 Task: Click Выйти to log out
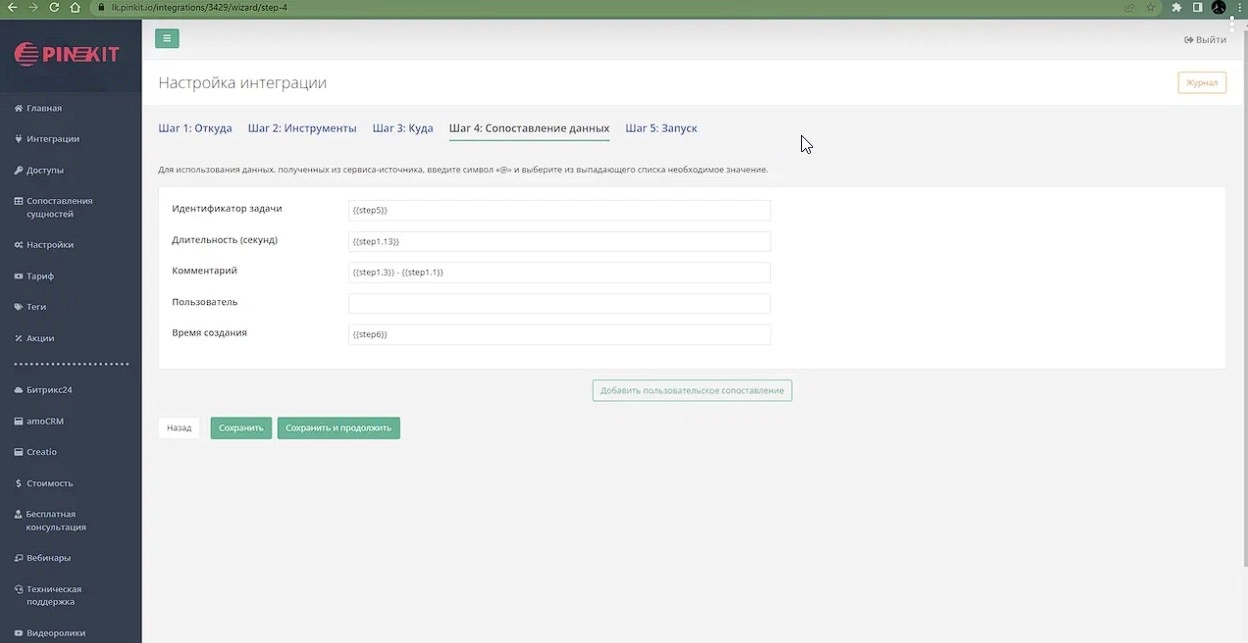(x=1205, y=40)
